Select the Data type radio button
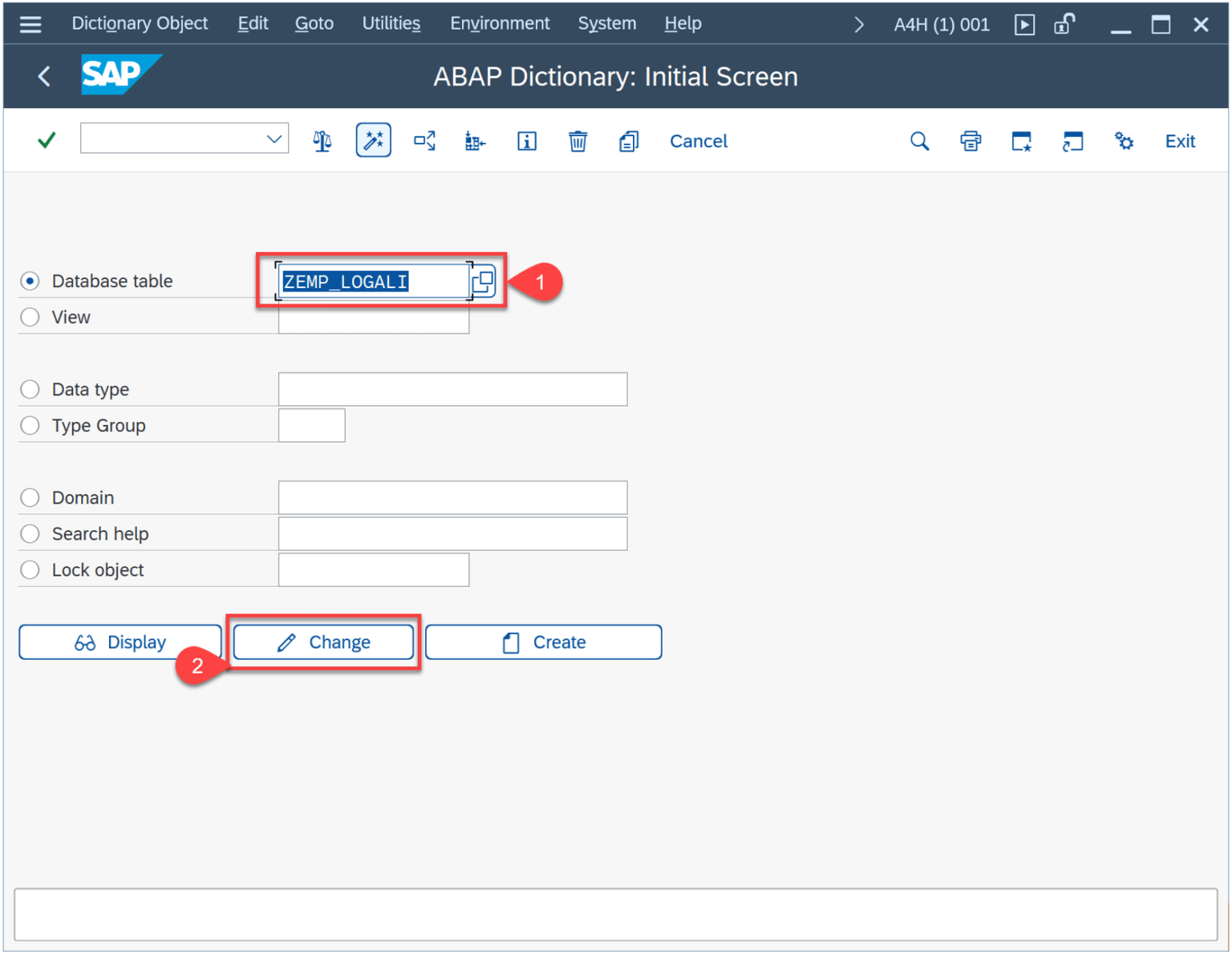Screen dimensions: 1232x956 [x=30, y=390]
